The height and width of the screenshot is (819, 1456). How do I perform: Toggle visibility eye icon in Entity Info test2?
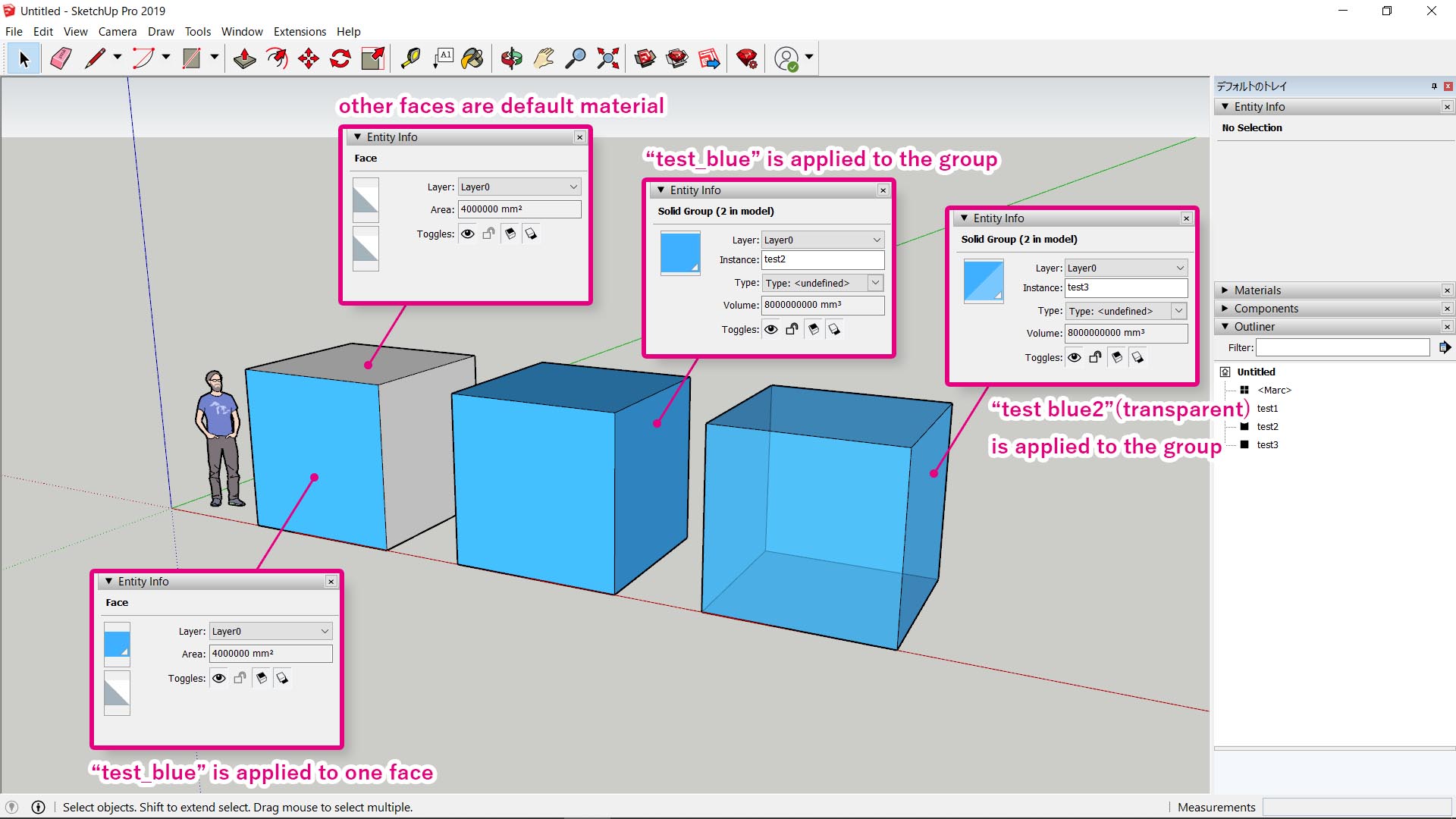click(x=770, y=329)
